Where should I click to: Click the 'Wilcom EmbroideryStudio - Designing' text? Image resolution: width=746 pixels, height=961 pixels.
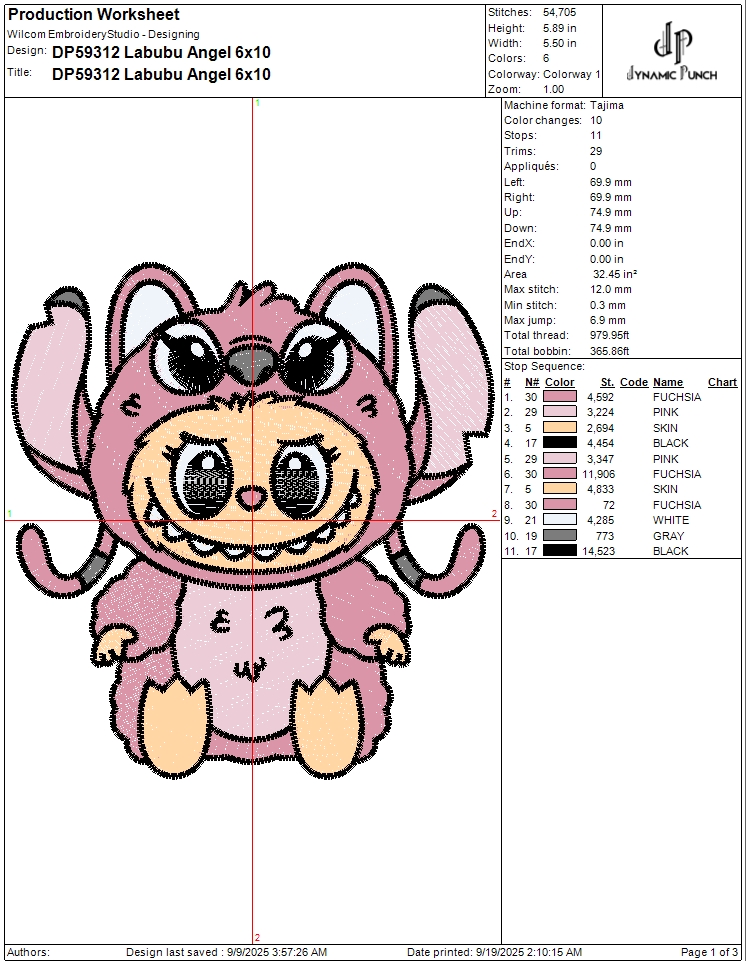tap(104, 34)
